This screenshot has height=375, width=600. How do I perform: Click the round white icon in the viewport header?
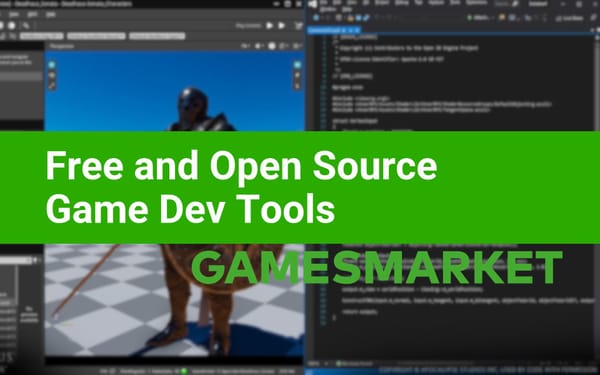272,46
